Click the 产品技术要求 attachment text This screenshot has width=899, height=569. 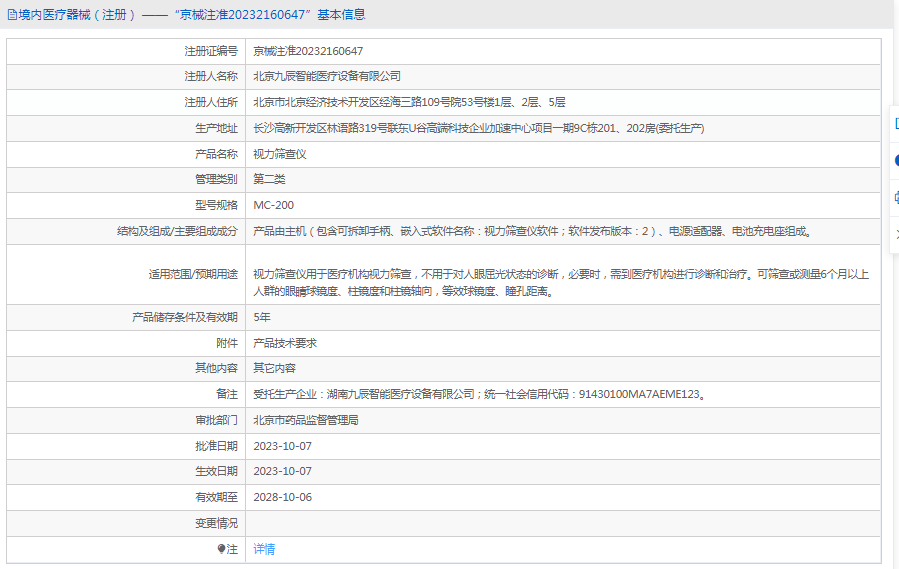(x=285, y=343)
